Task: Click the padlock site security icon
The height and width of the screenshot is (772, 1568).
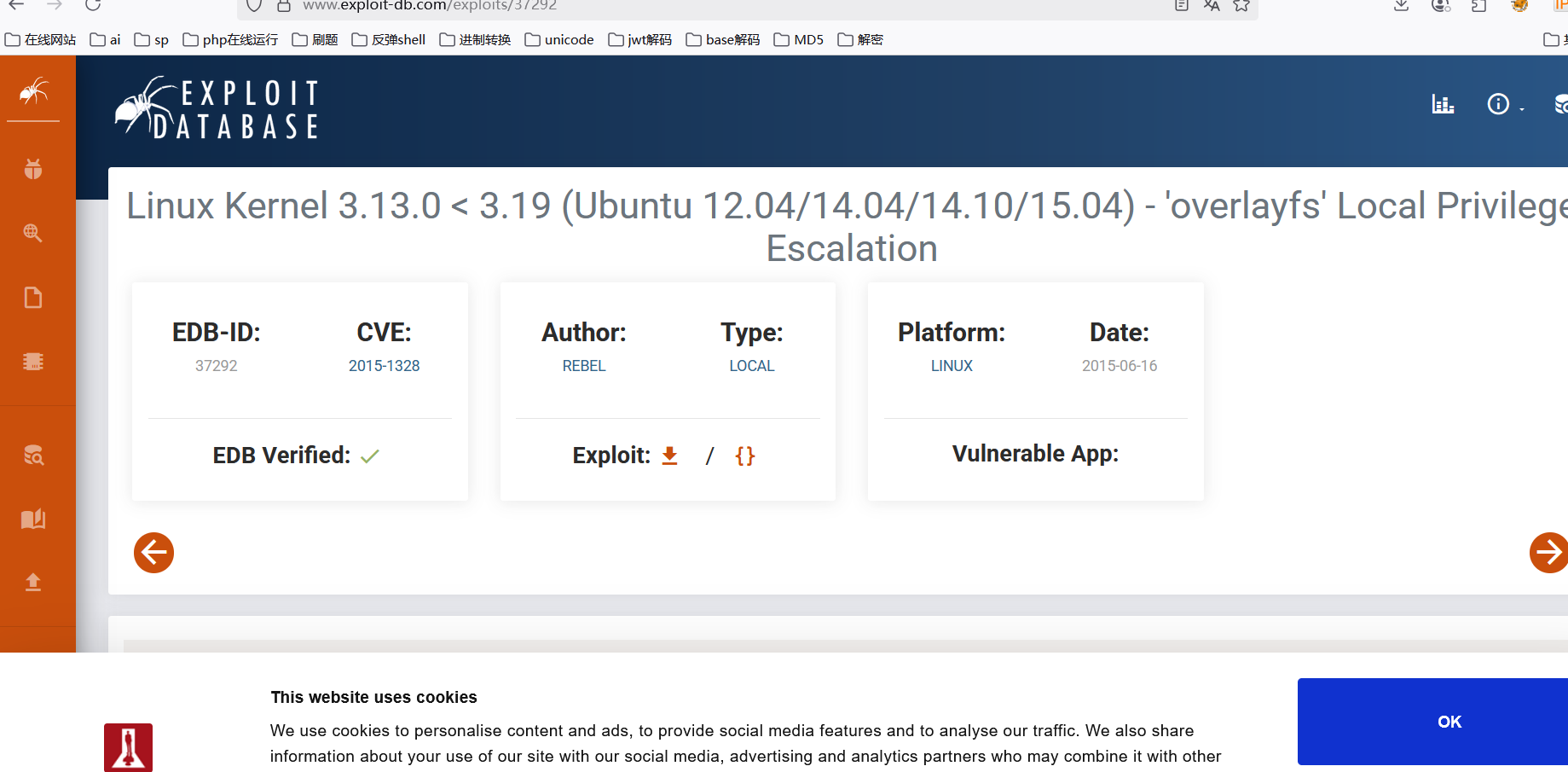Action: [x=284, y=5]
